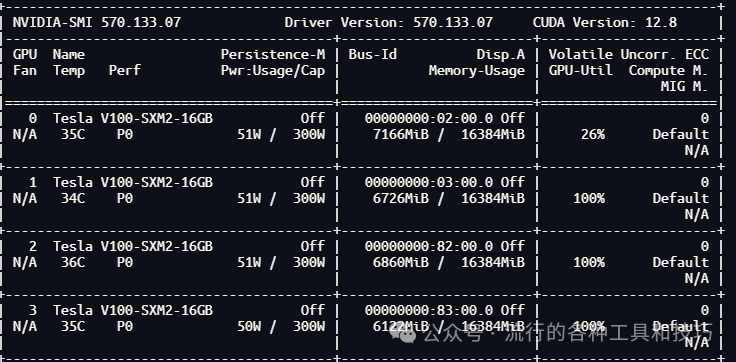Click GPU 0 Tesla V100-SXM2-16GB name
The width and height of the screenshot is (736, 362).
point(133,118)
